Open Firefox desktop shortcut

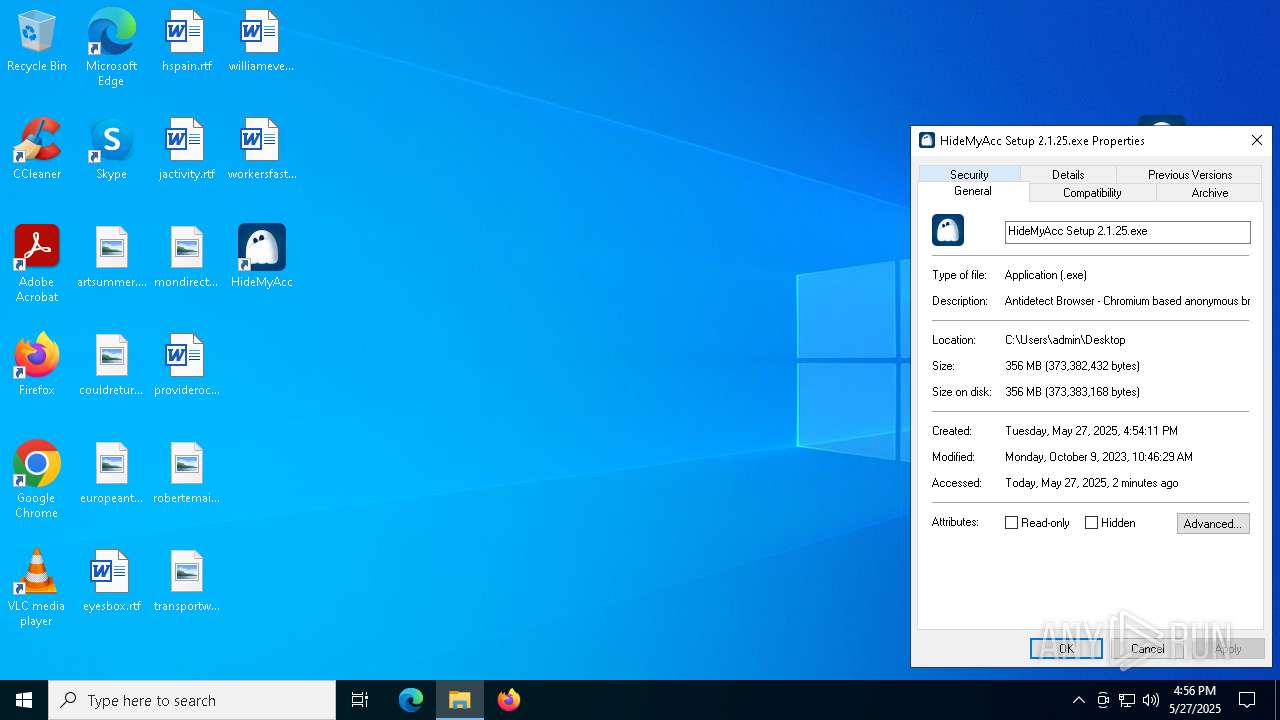(37, 365)
